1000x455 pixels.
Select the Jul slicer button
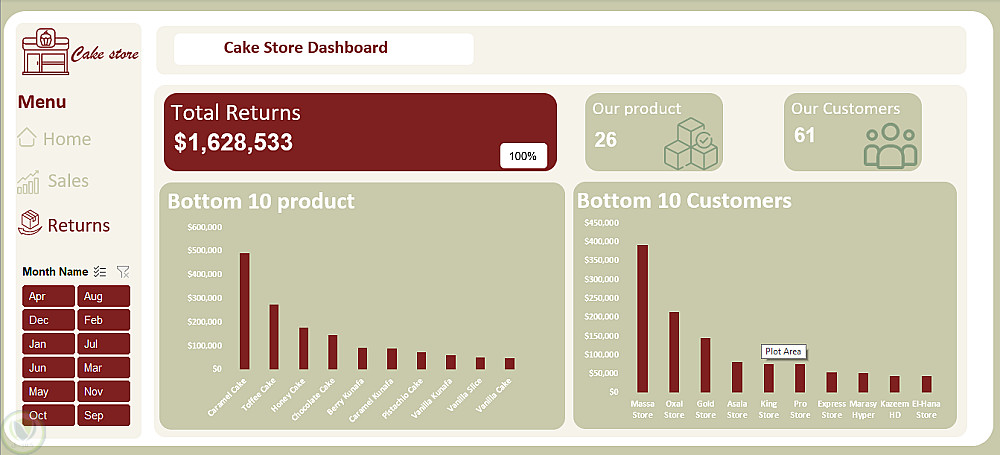[x=103, y=344]
